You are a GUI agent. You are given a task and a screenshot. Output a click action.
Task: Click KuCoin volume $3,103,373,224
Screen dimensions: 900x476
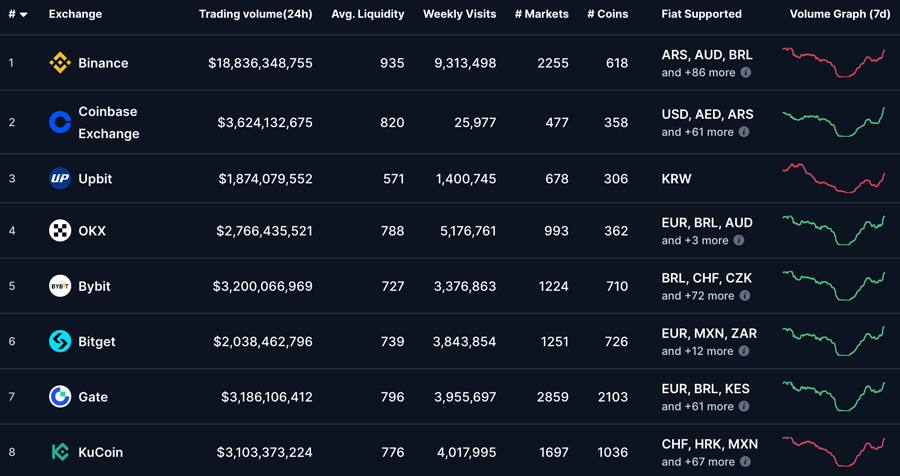click(x=265, y=452)
